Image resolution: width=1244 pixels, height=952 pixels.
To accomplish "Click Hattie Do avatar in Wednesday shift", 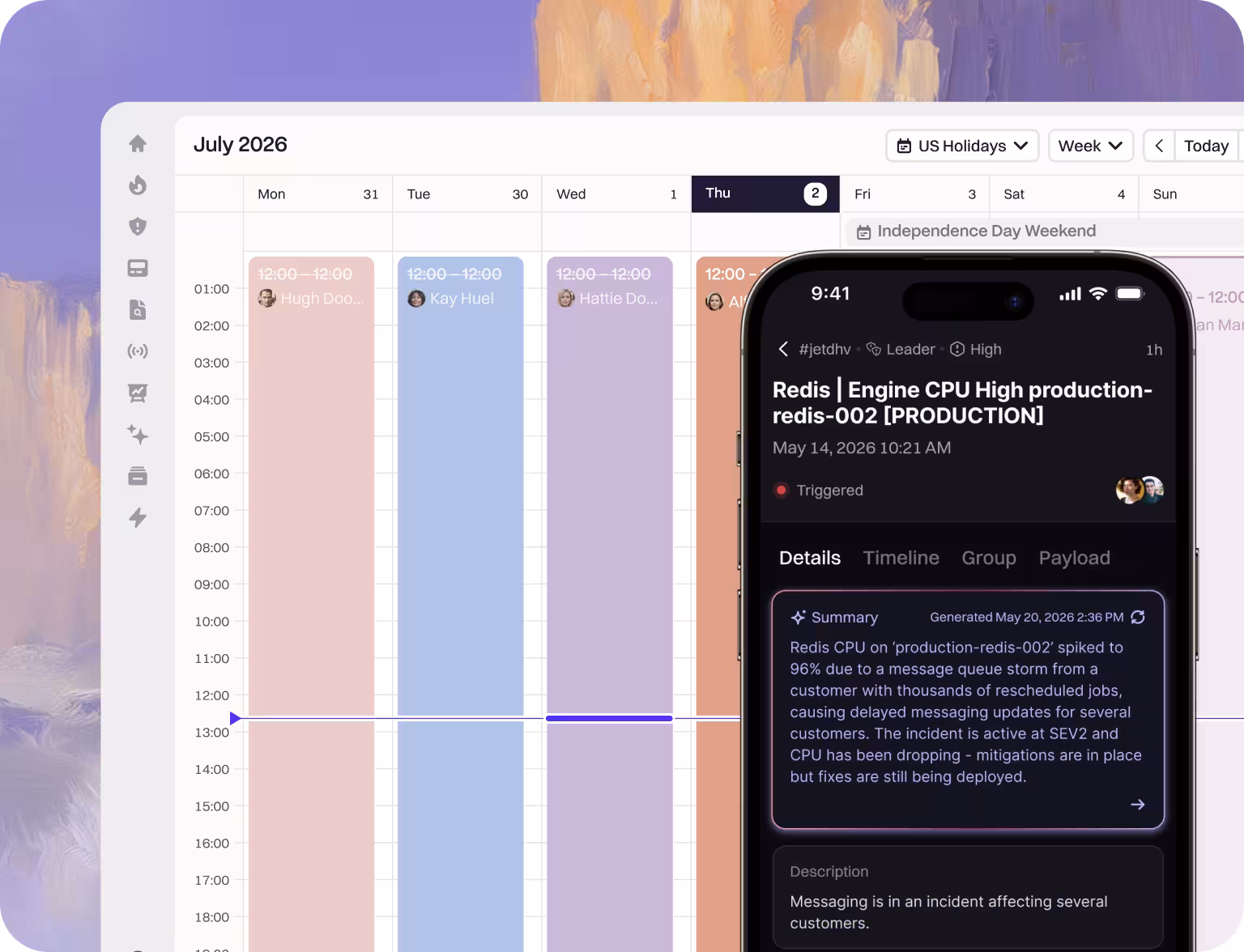I will (565, 299).
